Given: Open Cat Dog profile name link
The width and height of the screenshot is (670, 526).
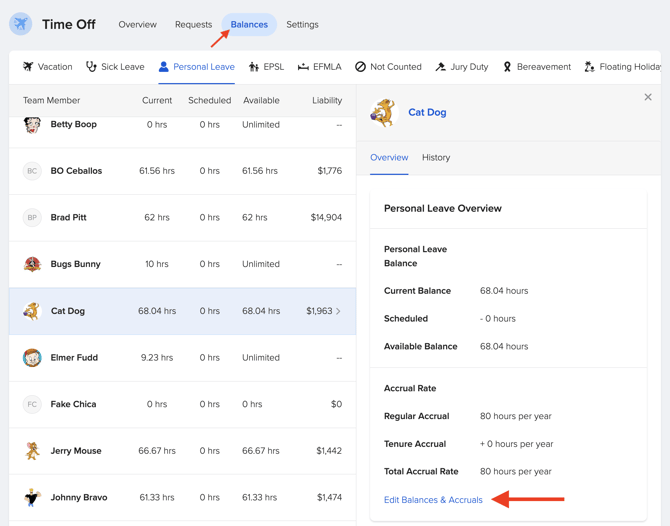Looking at the screenshot, I should [427, 112].
